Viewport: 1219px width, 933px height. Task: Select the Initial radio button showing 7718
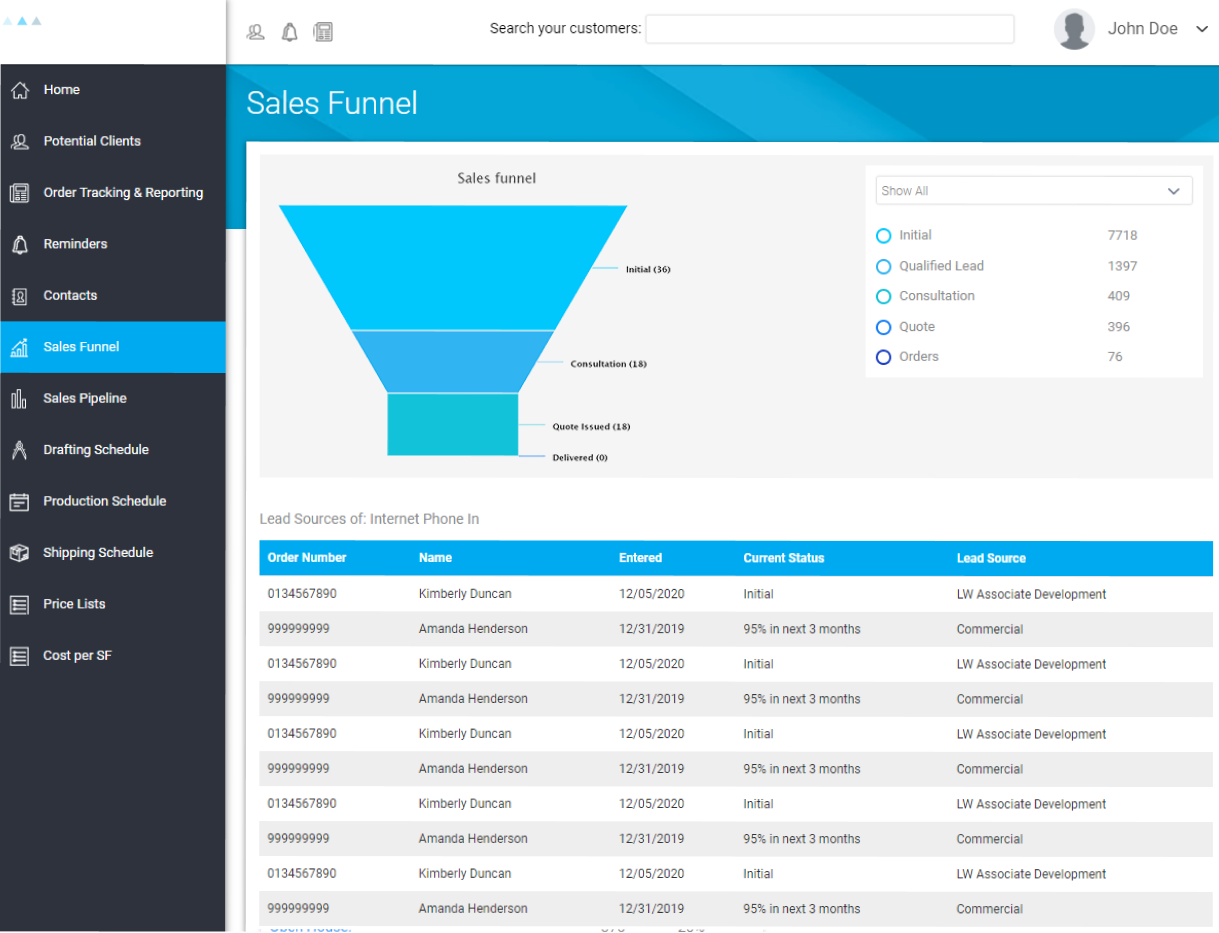tap(883, 235)
